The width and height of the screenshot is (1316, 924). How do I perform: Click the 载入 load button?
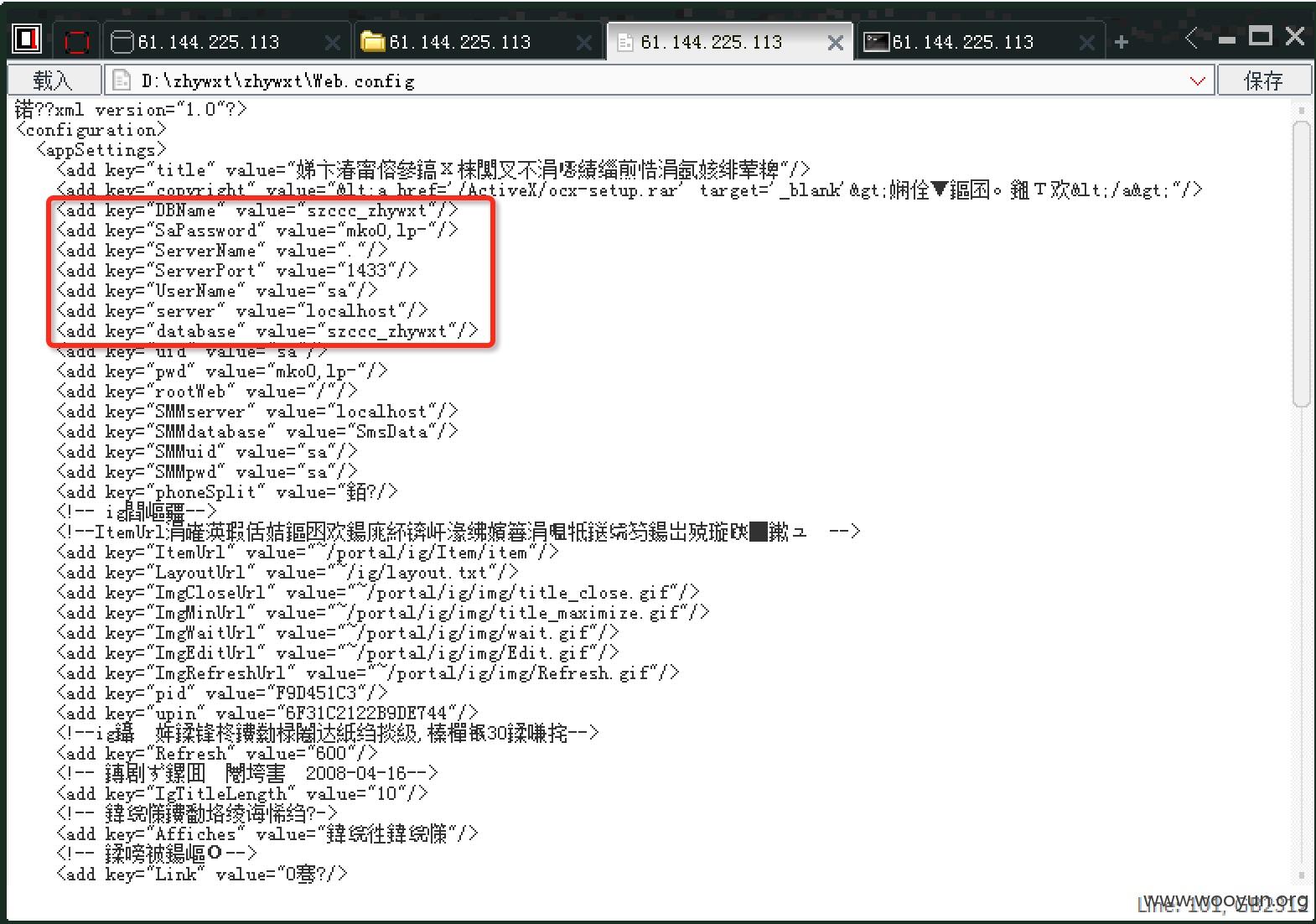[53, 80]
